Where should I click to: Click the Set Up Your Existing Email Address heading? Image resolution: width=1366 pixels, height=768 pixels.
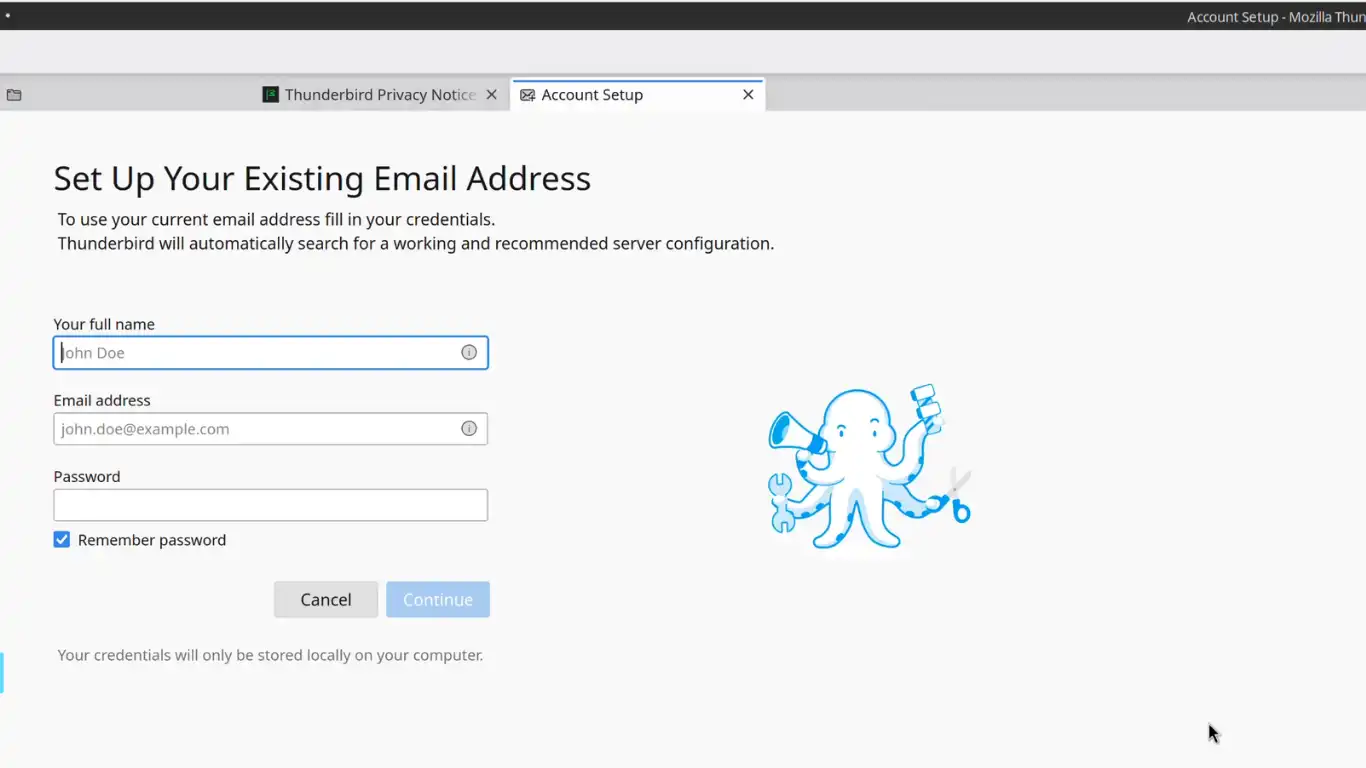[322, 179]
